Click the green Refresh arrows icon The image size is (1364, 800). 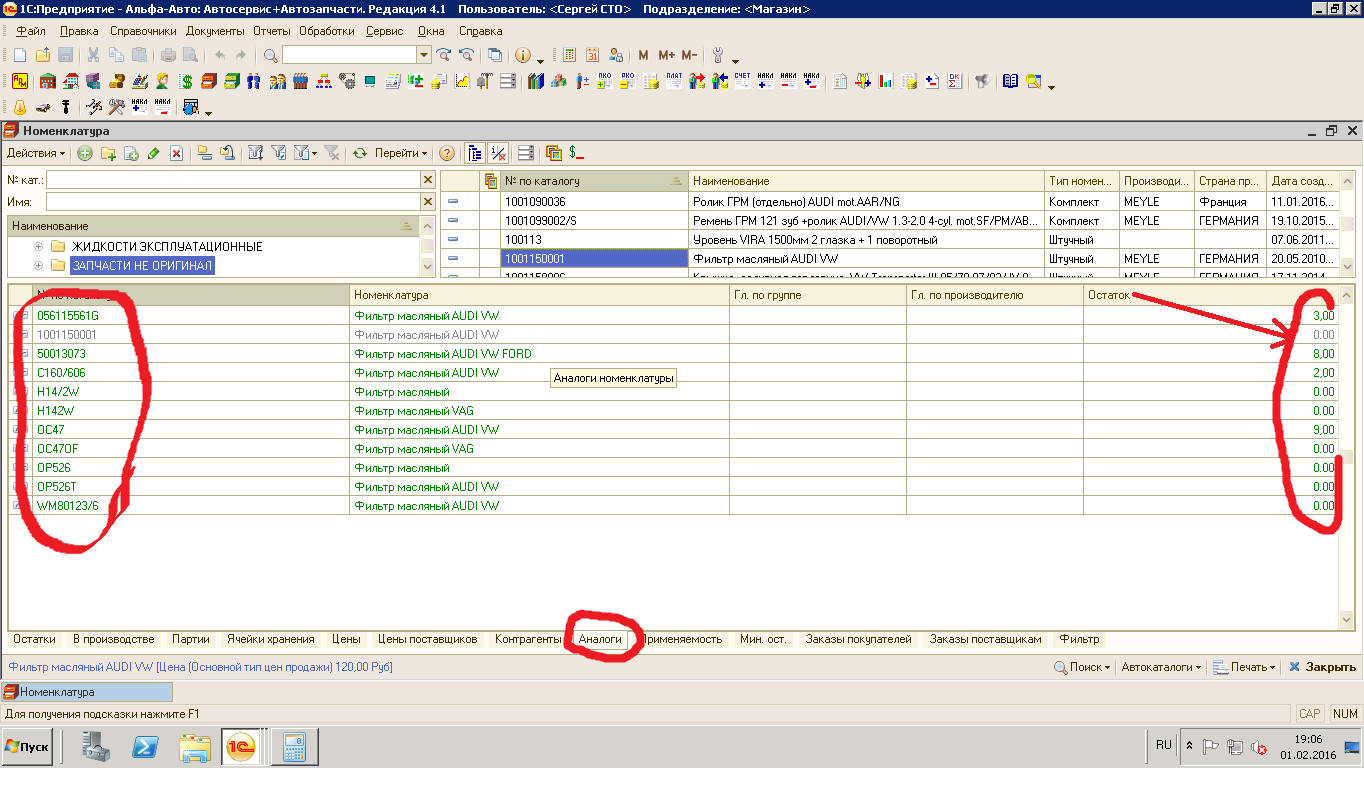click(360, 153)
